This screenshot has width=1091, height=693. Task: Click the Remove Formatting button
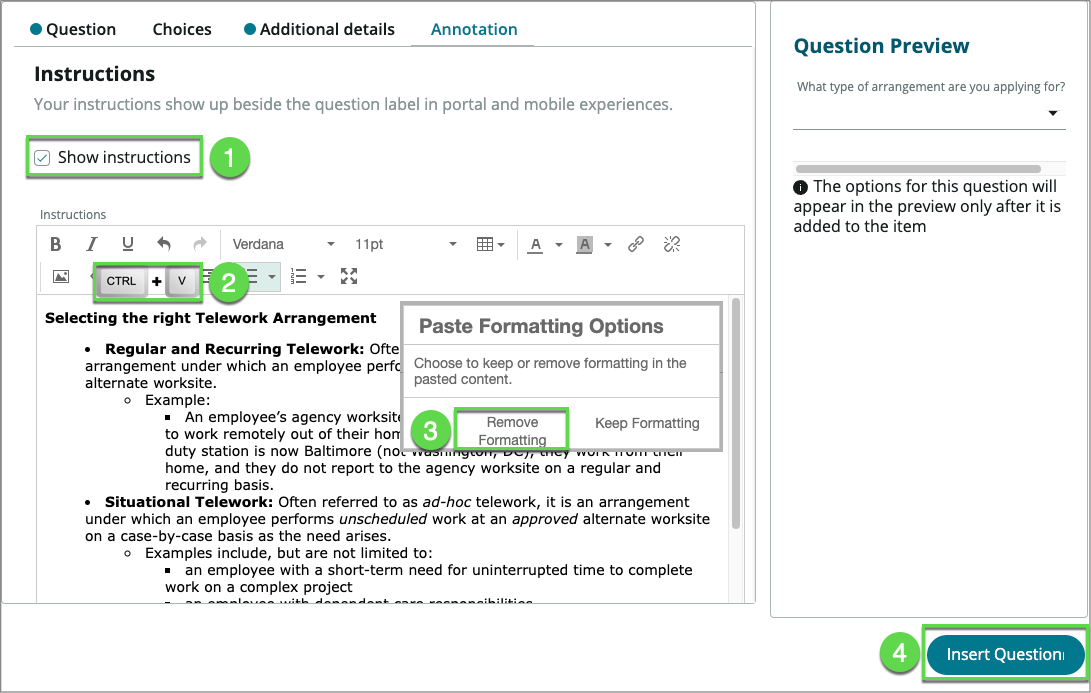click(x=512, y=431)
